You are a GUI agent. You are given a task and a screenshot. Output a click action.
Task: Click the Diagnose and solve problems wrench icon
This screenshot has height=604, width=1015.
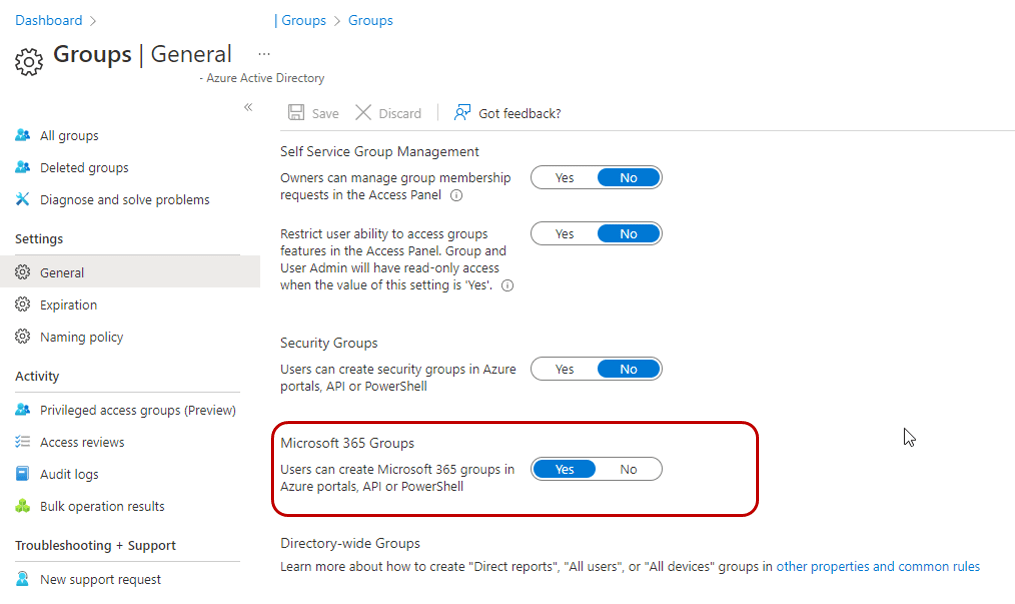23,200
